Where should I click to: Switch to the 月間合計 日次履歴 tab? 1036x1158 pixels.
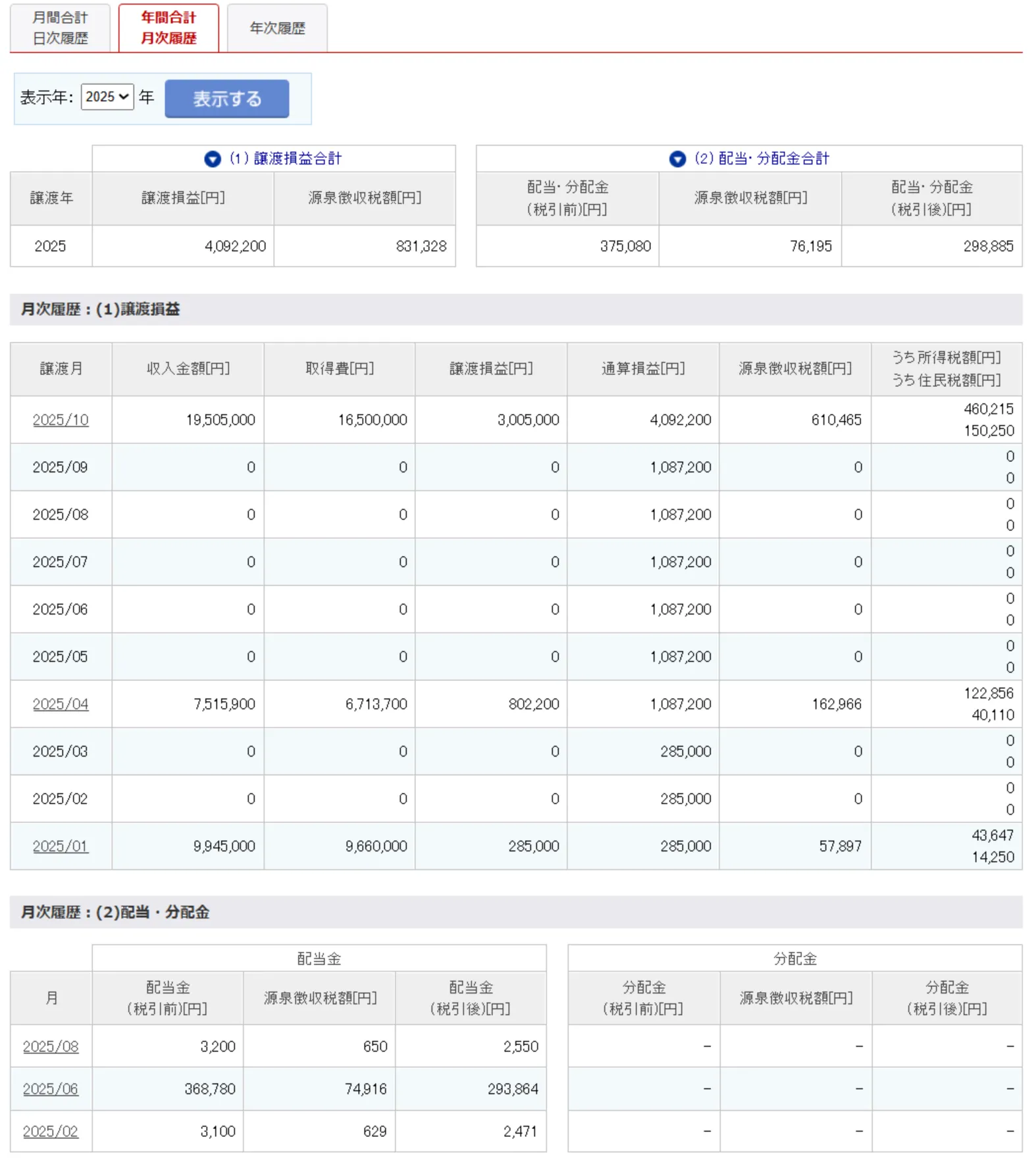[60, 28]
